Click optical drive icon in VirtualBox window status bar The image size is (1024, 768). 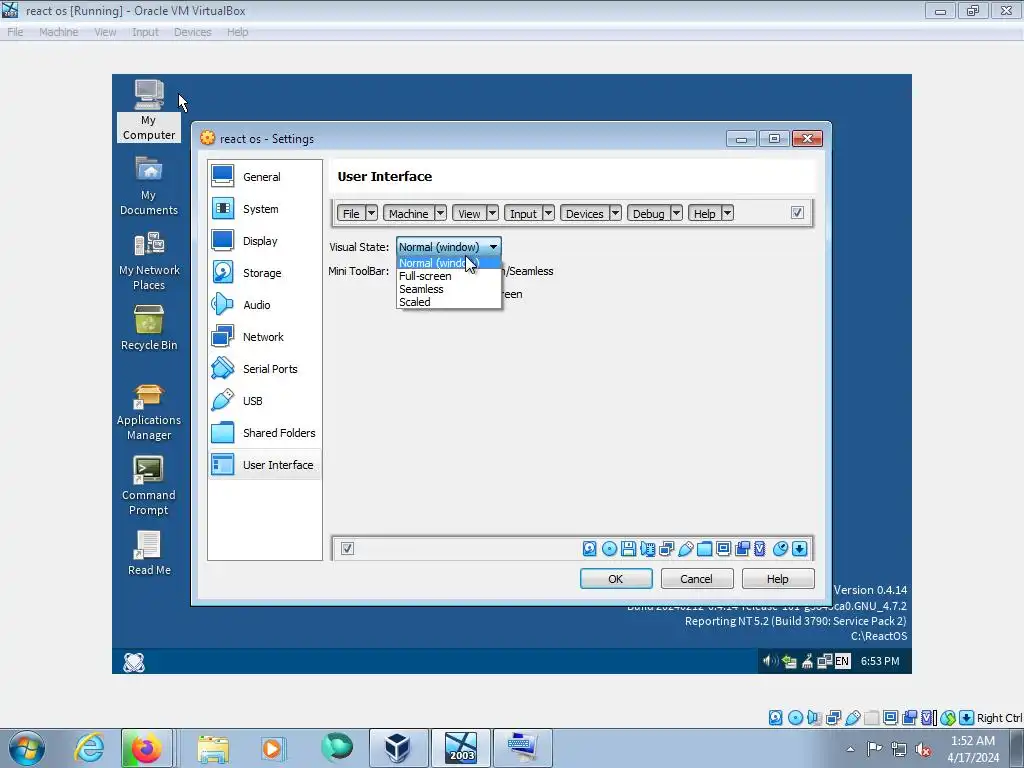coord(795,718)
